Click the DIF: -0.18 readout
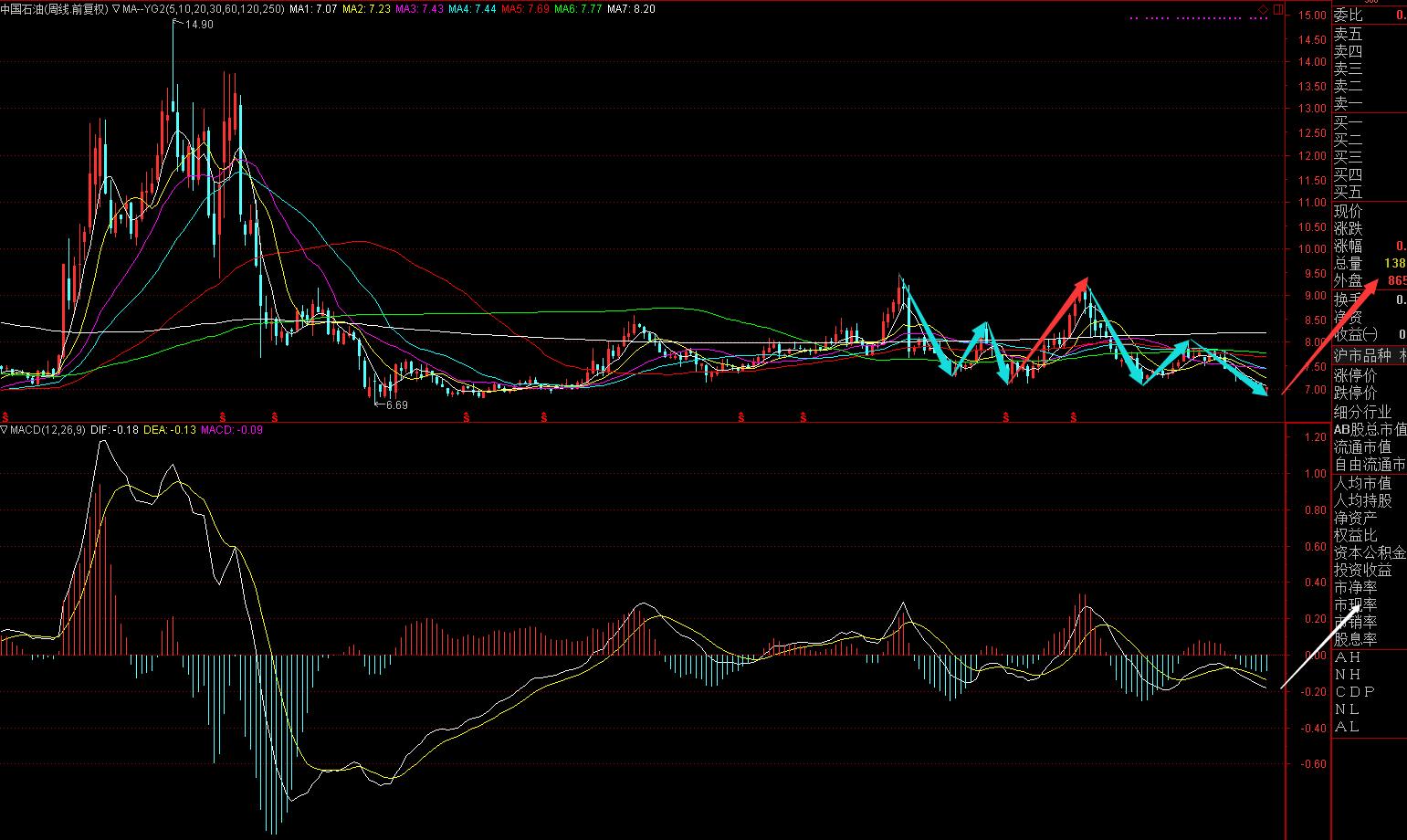The width and height of the screenshot is (1407, 840). tap(114, 430)
